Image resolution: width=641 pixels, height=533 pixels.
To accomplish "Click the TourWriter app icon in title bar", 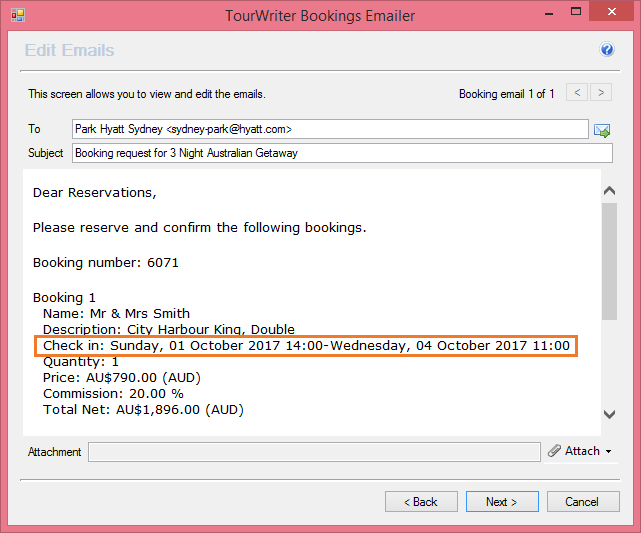I will [18, 15].
